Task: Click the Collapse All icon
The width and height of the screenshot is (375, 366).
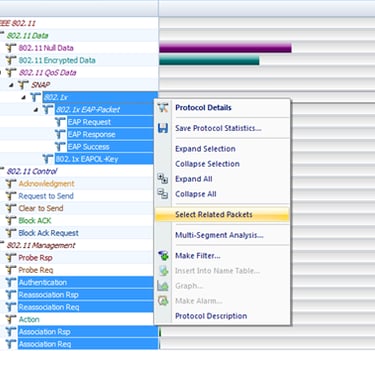Action: [162, 194]
